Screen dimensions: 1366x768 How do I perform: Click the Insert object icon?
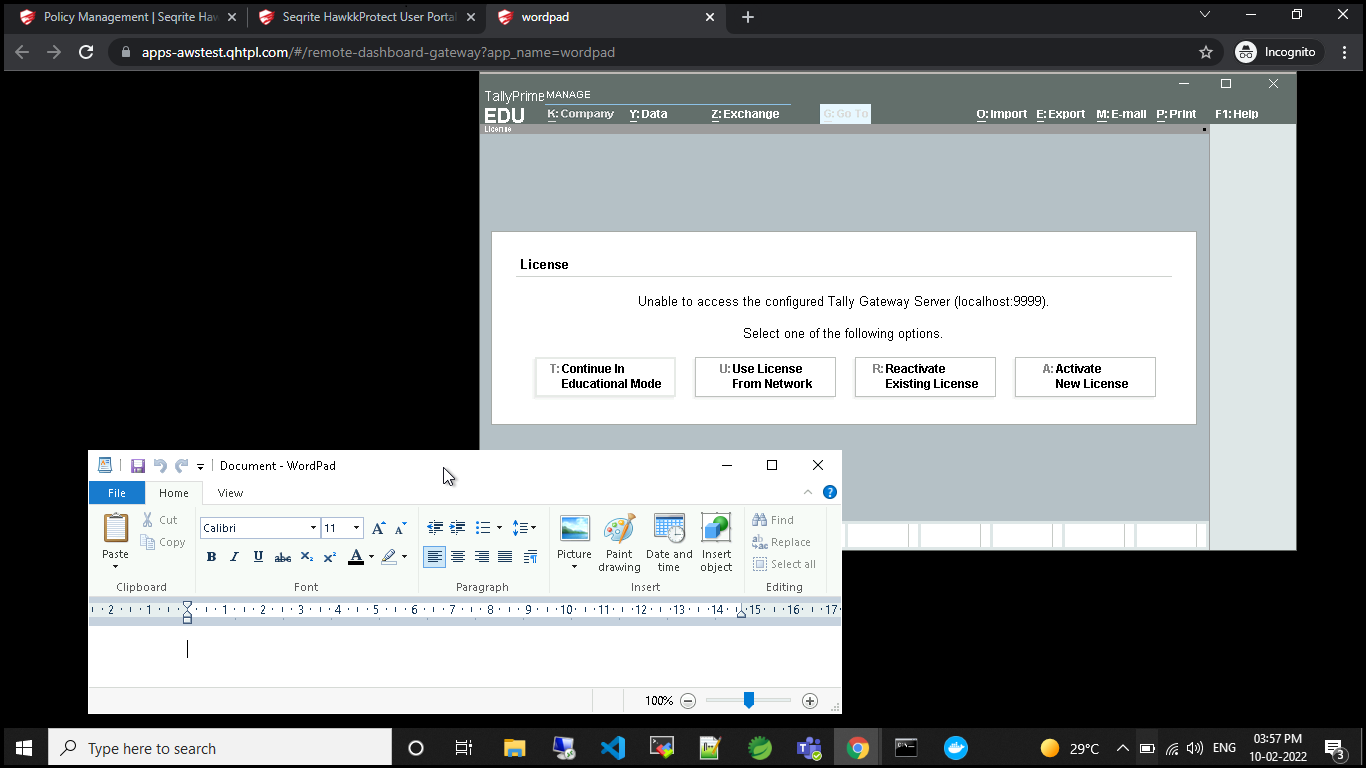coord(716,542)
